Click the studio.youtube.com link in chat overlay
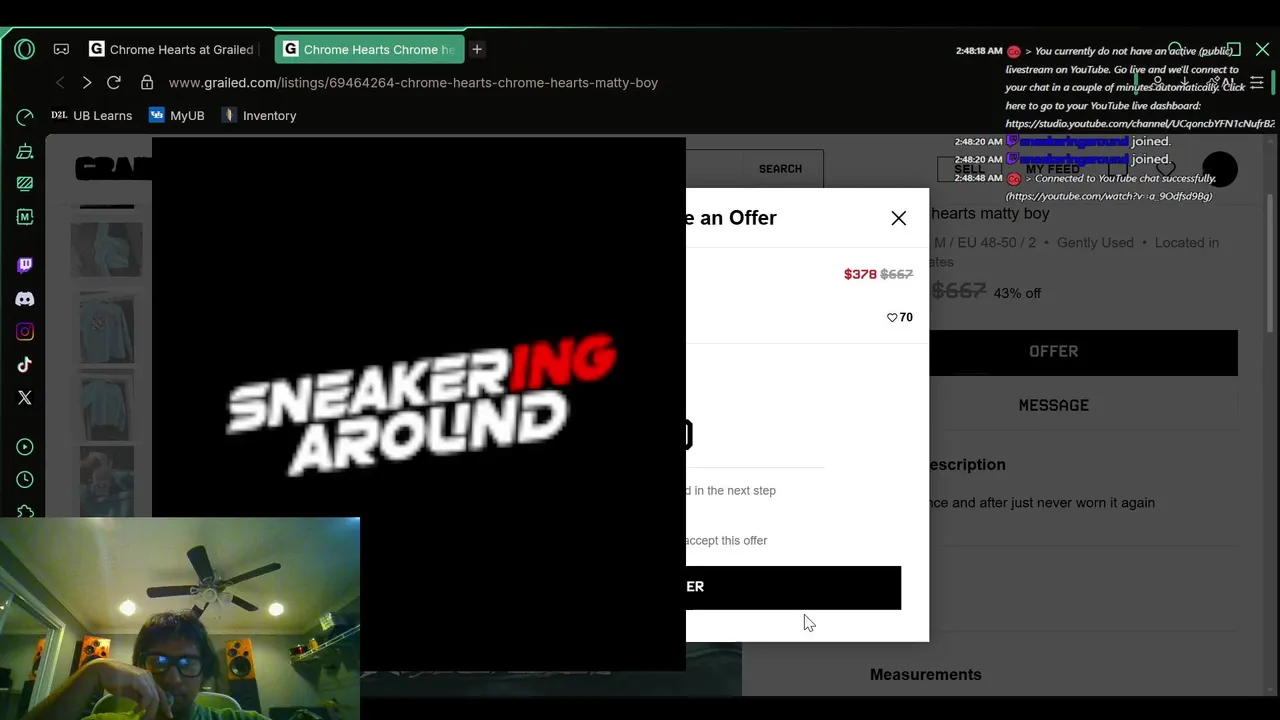The width and height of the screenshot is (1280, 720). click(1140, 123)
